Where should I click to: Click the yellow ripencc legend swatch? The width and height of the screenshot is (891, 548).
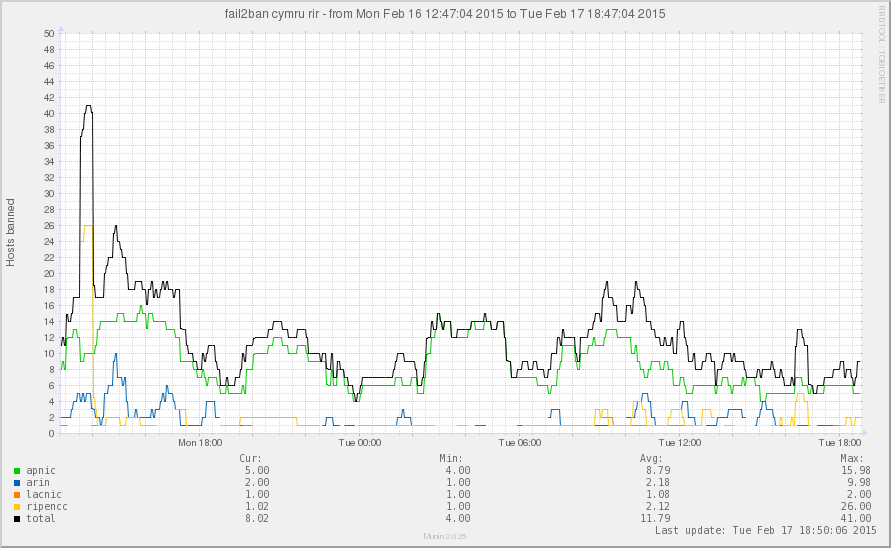pyautogui.click(x=18, y=506)
